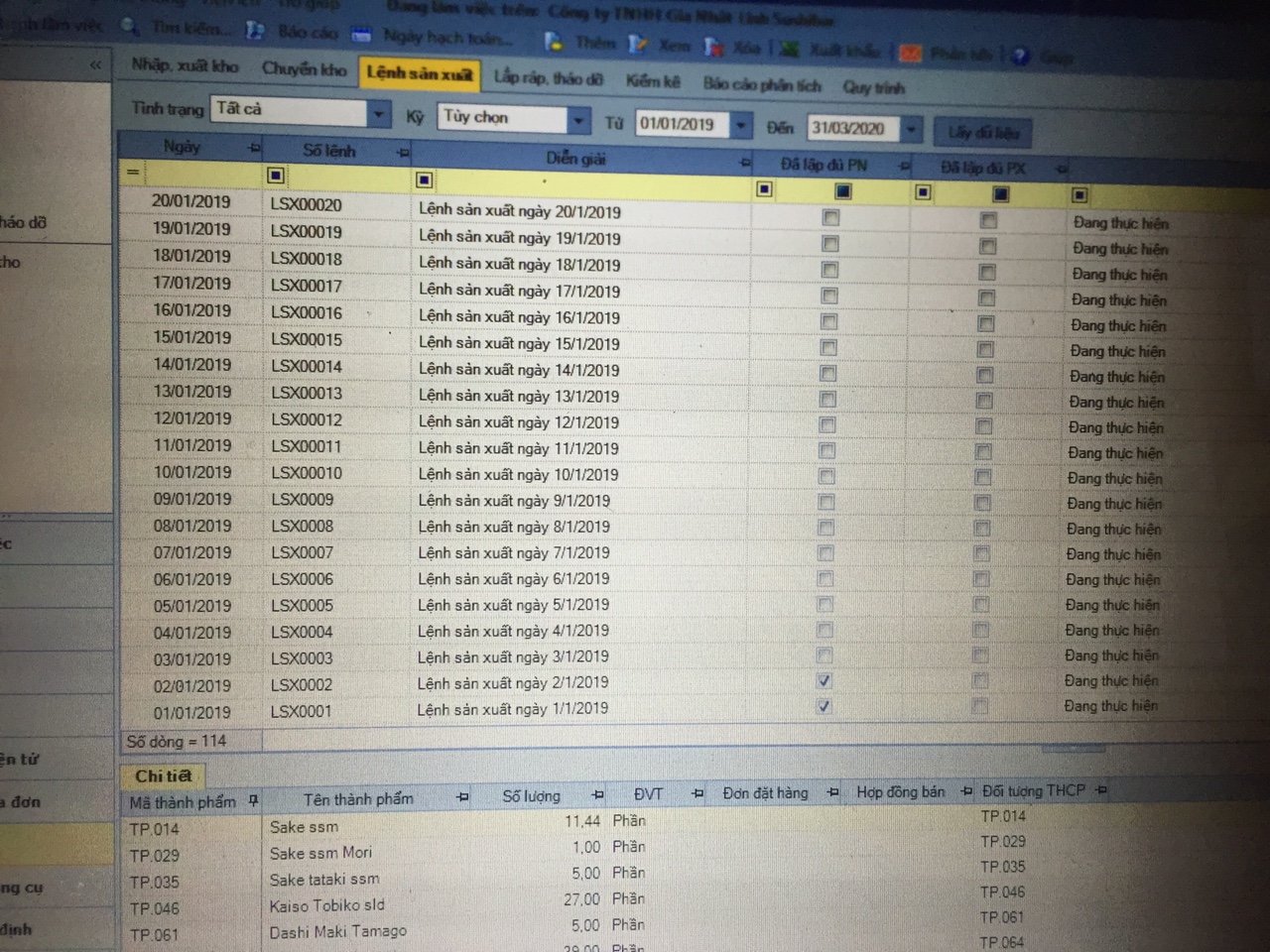
Task: Open the Báo cáo toolbar icon
Action: 255,31
